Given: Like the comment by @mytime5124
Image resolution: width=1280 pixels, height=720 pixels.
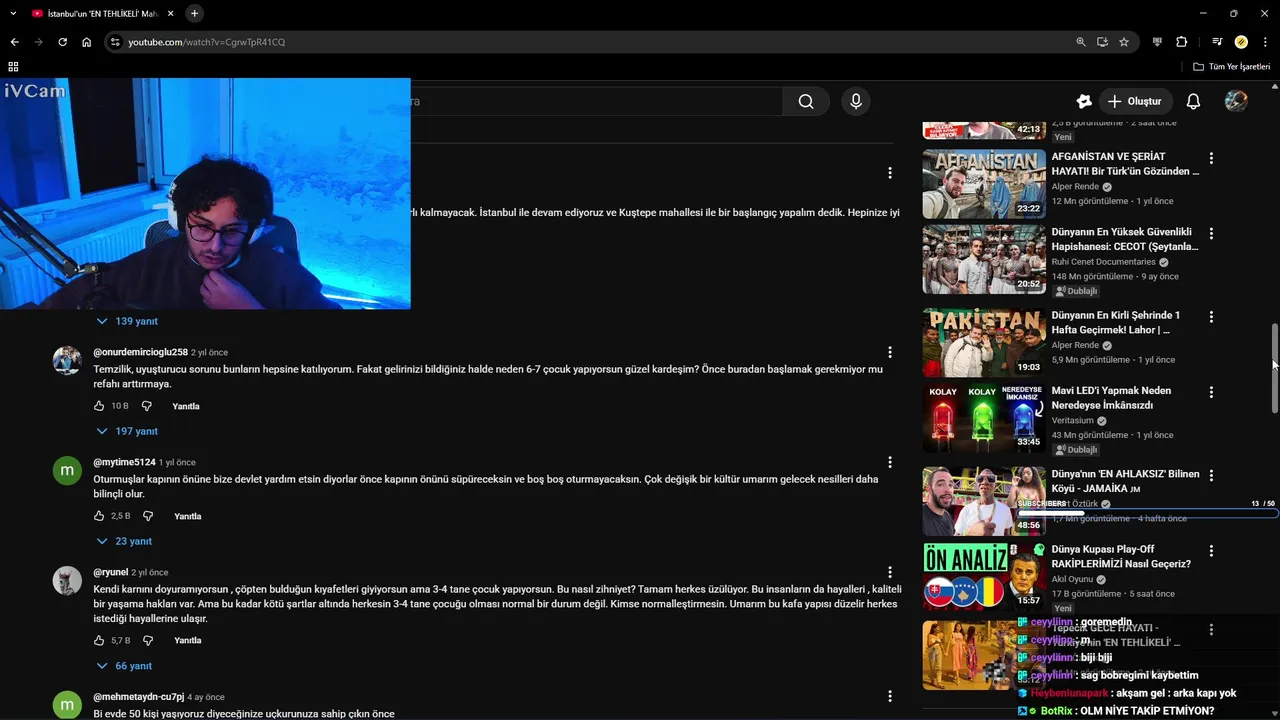Looking at the screenshot, I should (x=99, y=516).
